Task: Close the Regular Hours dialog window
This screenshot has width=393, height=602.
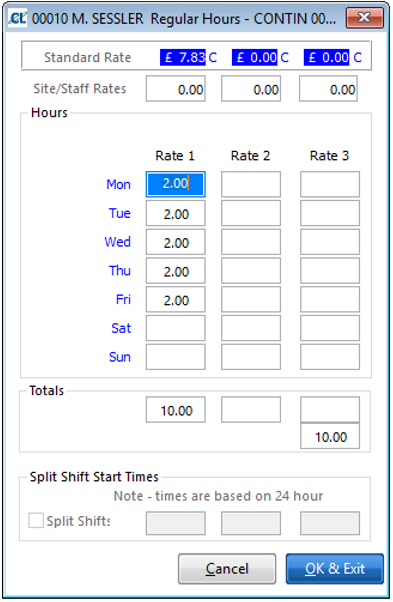Action: click(x=365, y=18)
